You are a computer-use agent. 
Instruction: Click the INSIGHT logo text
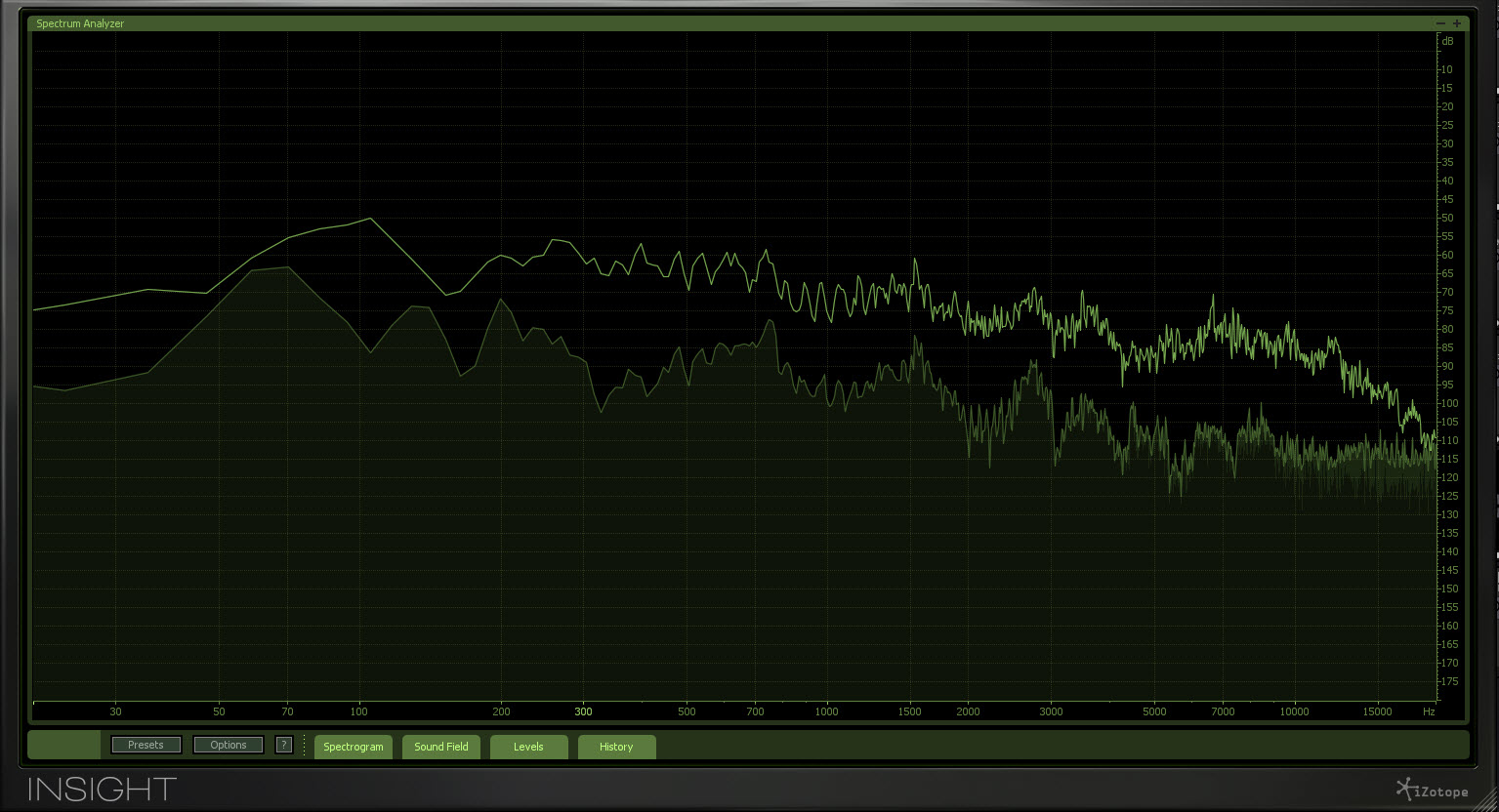(102, 789)
